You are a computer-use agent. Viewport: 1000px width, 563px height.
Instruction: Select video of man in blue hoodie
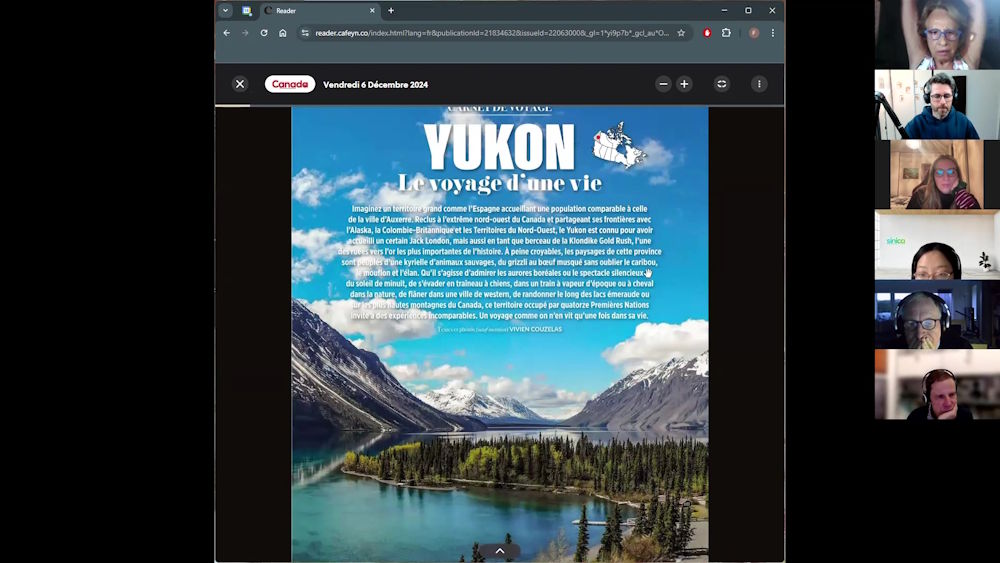click(x=937, y=105)
